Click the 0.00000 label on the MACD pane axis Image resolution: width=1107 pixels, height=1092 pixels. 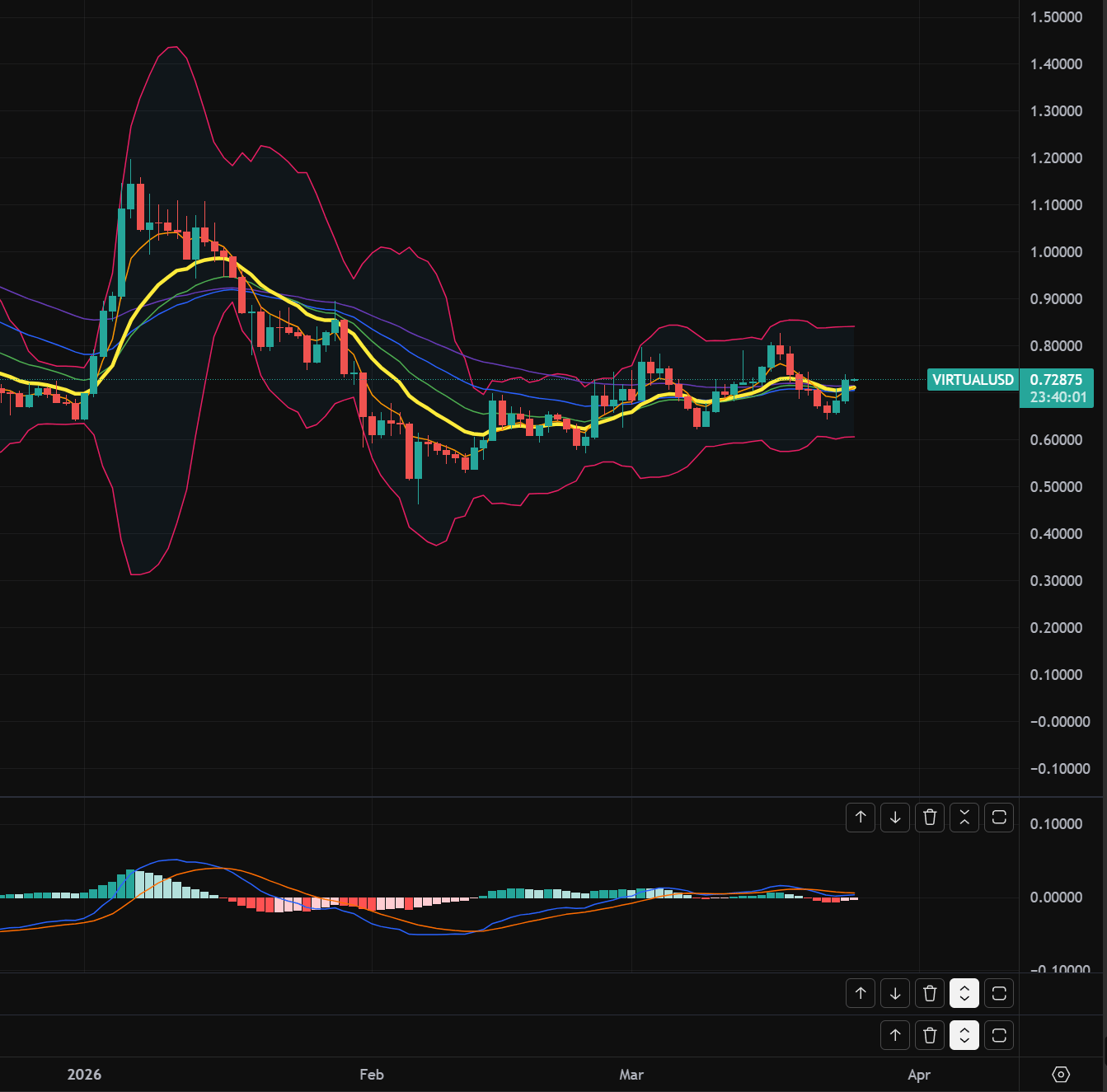coord(1057,898)
